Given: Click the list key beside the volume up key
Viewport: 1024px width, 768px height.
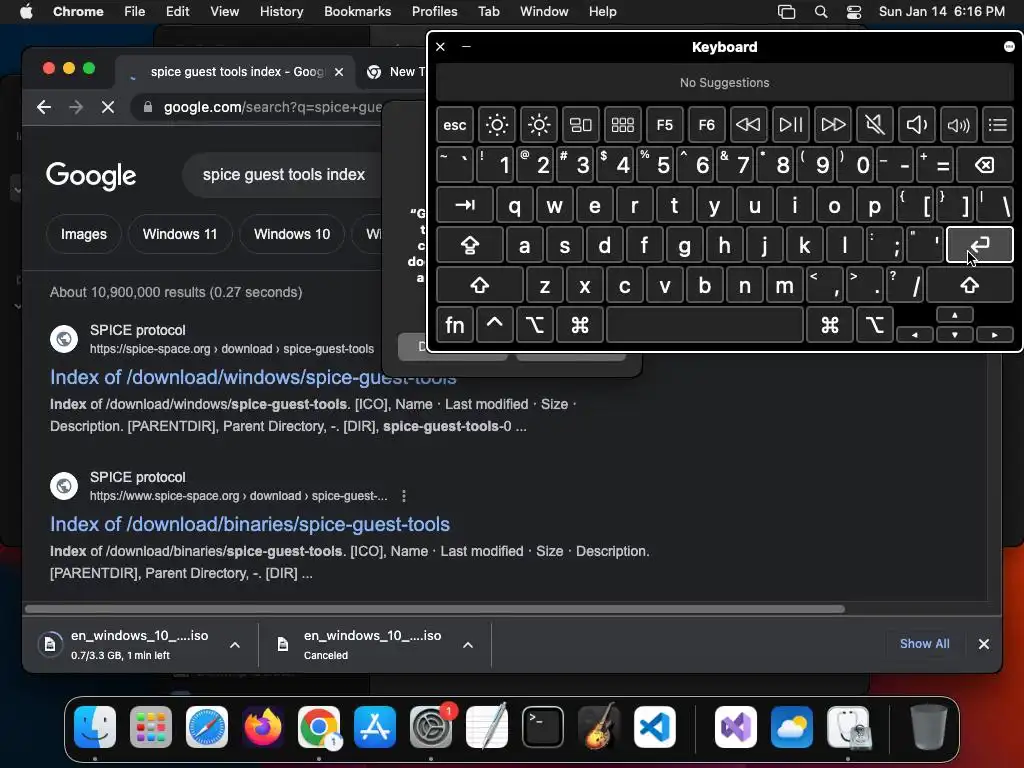Looking at the screenshot, I should pos(997,125).
